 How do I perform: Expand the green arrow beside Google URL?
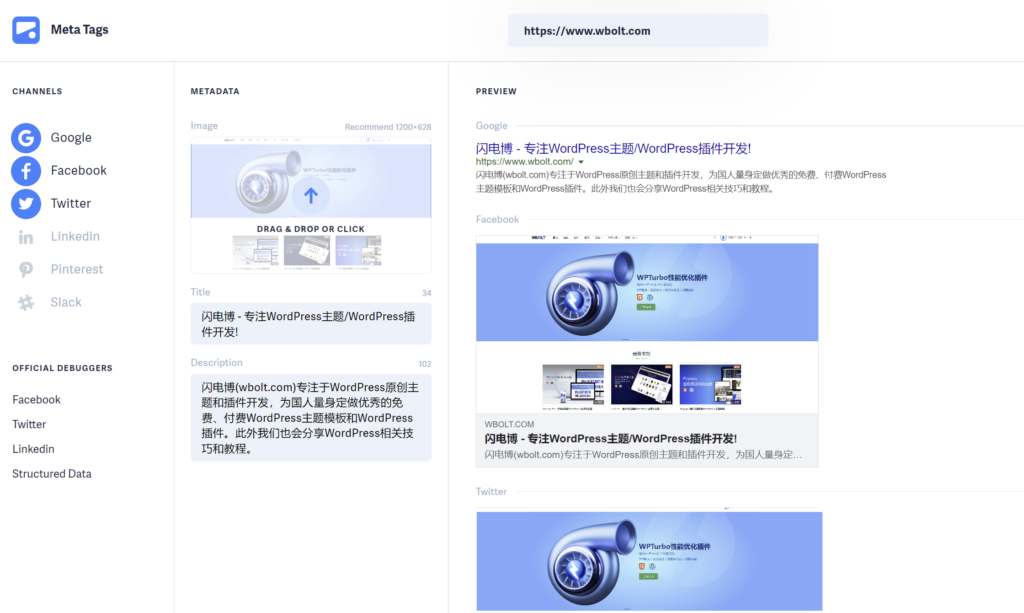tap(581, 162)
